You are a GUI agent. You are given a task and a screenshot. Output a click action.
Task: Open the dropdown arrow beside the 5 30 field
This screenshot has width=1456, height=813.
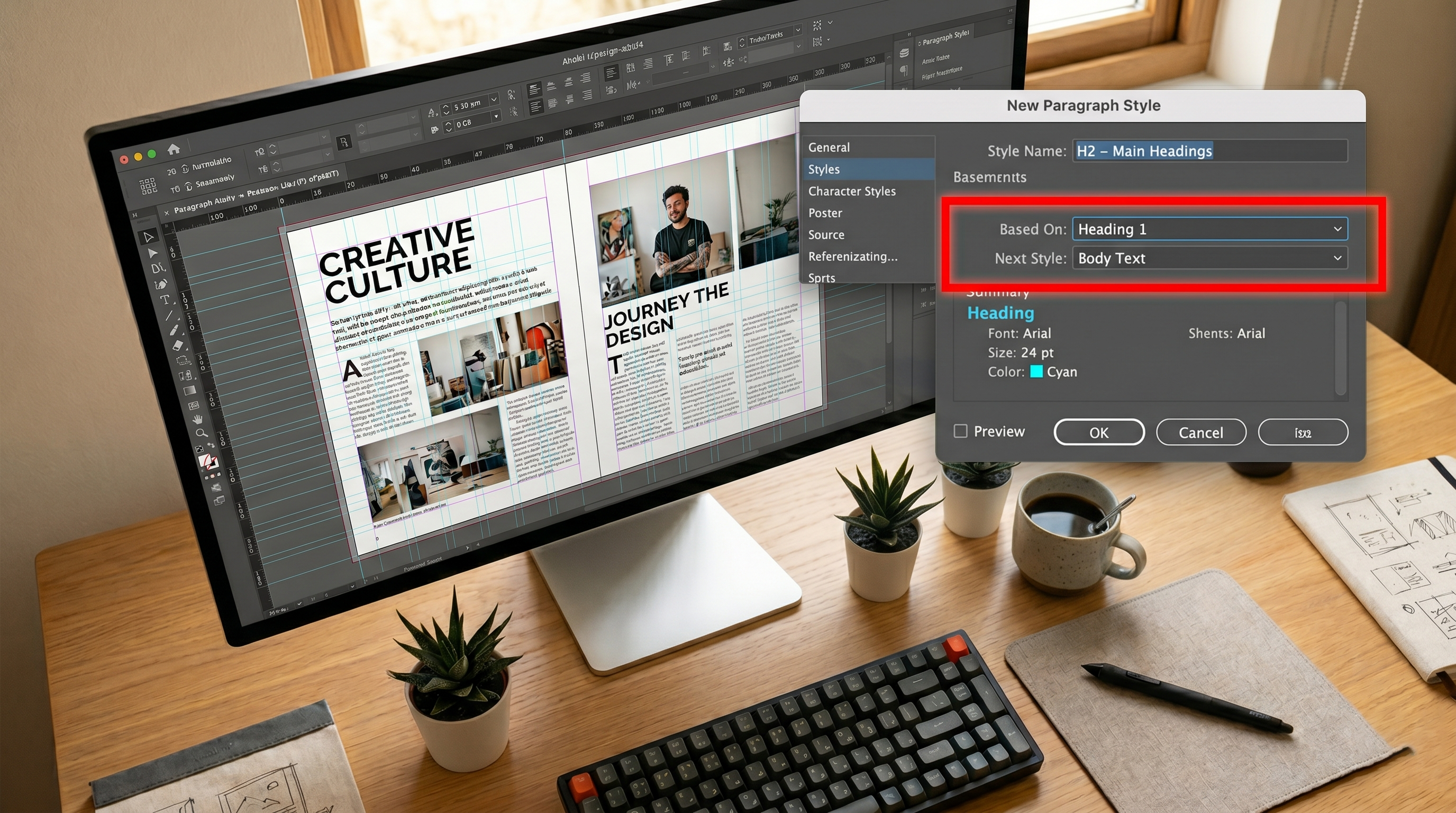click(494, 100)
